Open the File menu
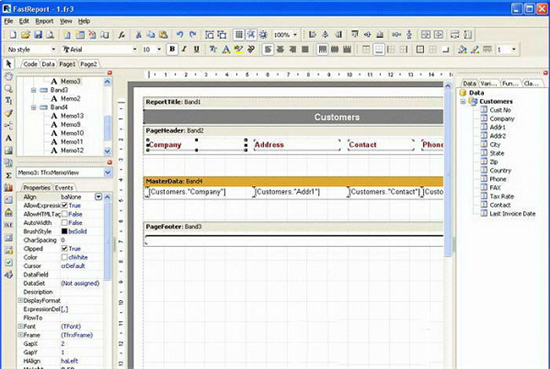 tap(8, 21)
